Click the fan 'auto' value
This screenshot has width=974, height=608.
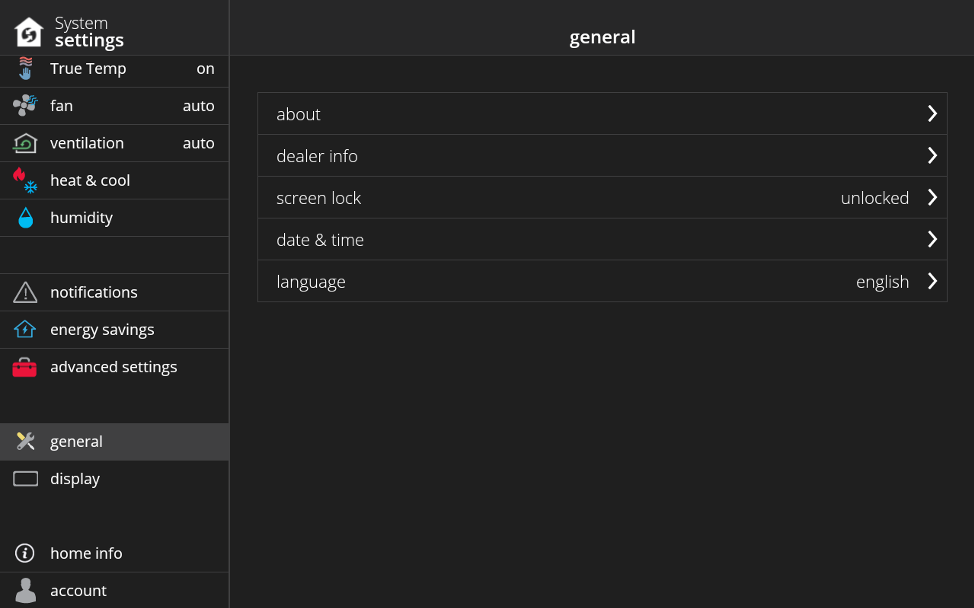tap(199, 106)
